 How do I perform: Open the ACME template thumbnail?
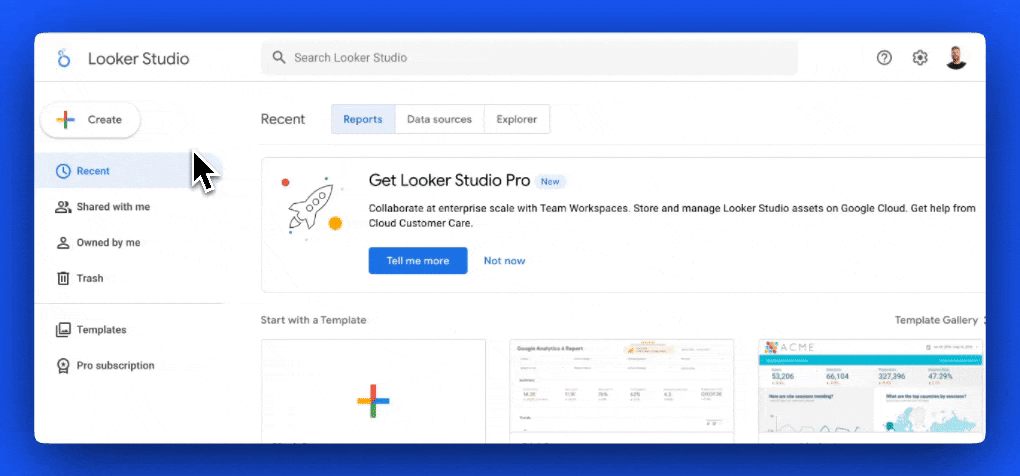[x=871, y=391]
